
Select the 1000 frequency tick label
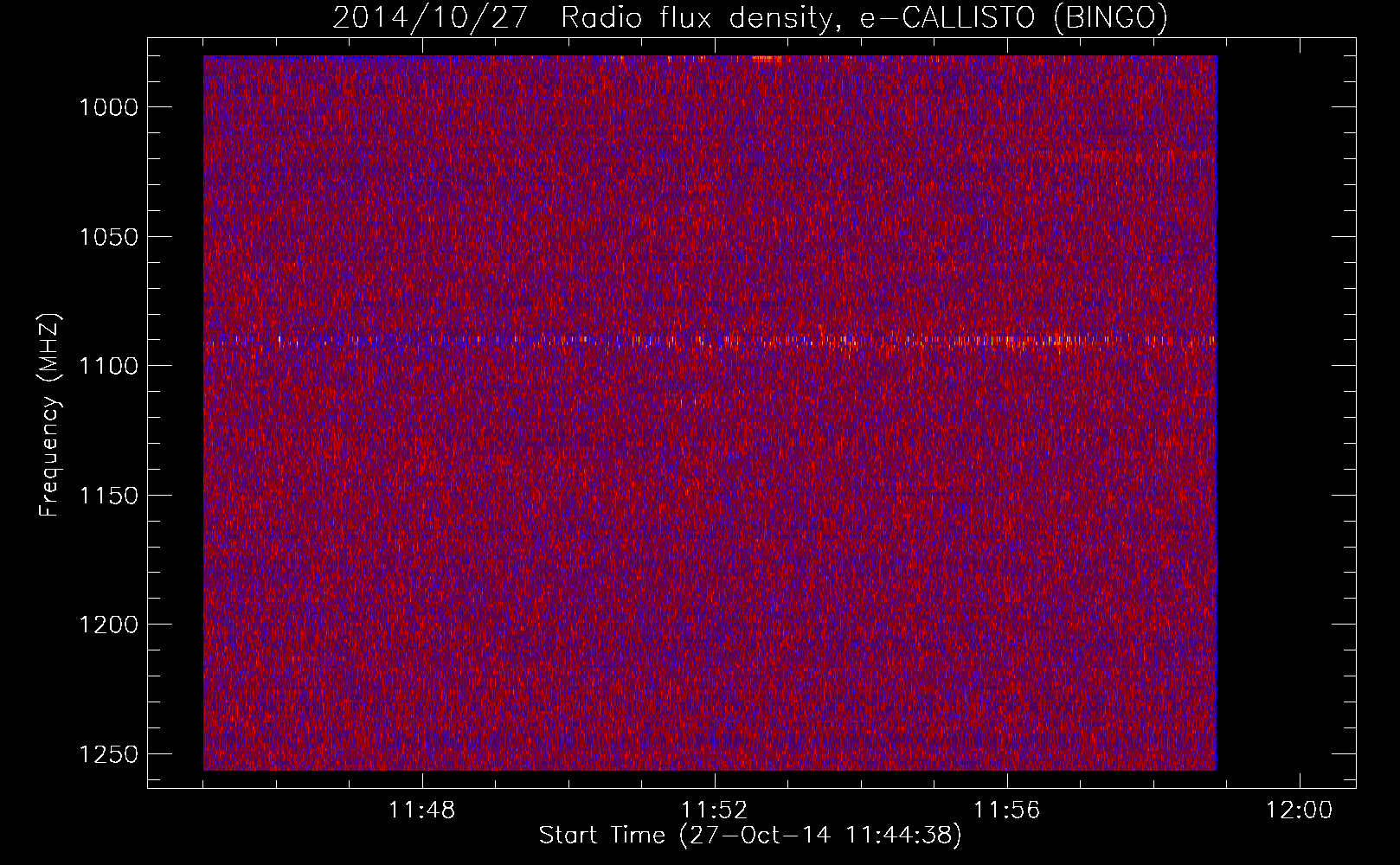pos(108,107)
